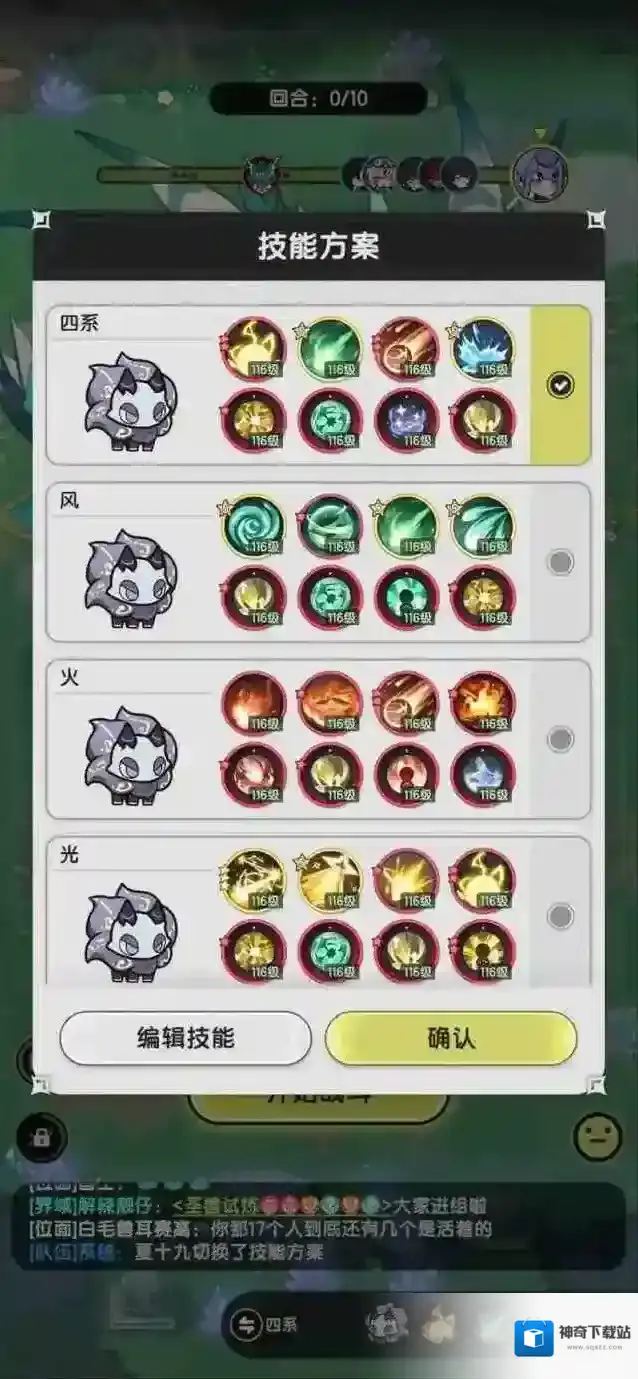Viewport: 638px width, 1379px height.
Task: Open the 四系 scheme selector in bottom bar
Action: pyautogui.click(x=266, y=1326)
